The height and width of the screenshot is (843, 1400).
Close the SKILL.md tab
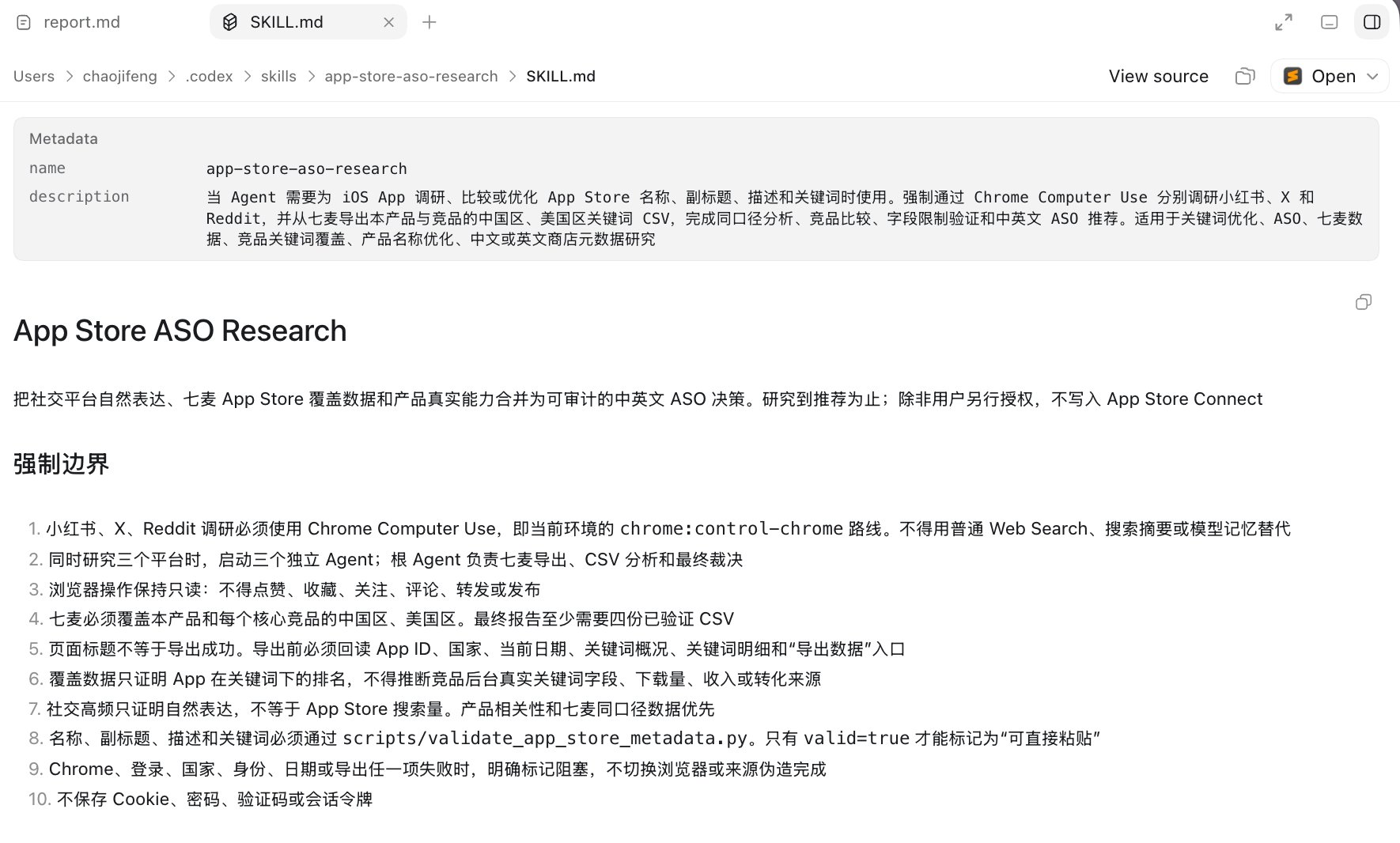388,22
